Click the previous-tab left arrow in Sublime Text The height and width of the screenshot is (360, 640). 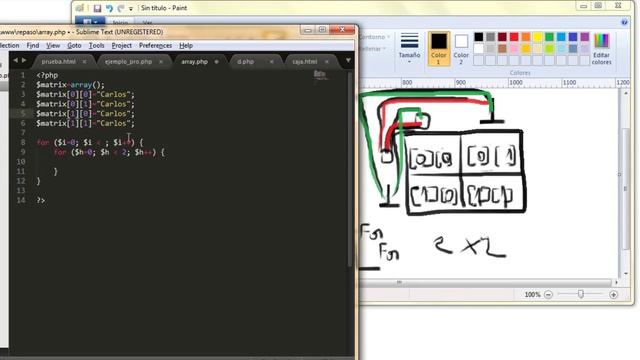16,60
